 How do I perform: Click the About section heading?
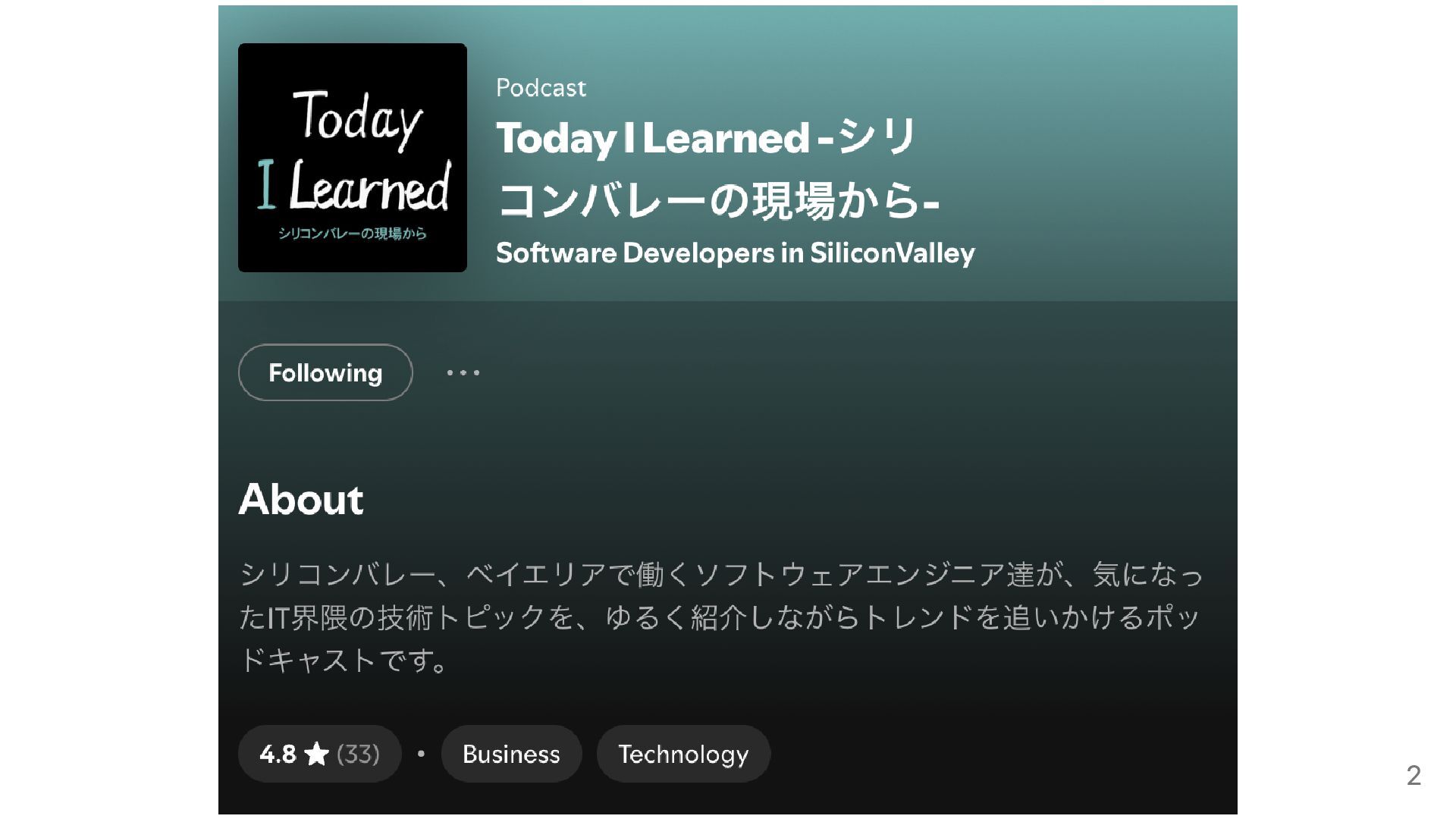coord(301,499)
